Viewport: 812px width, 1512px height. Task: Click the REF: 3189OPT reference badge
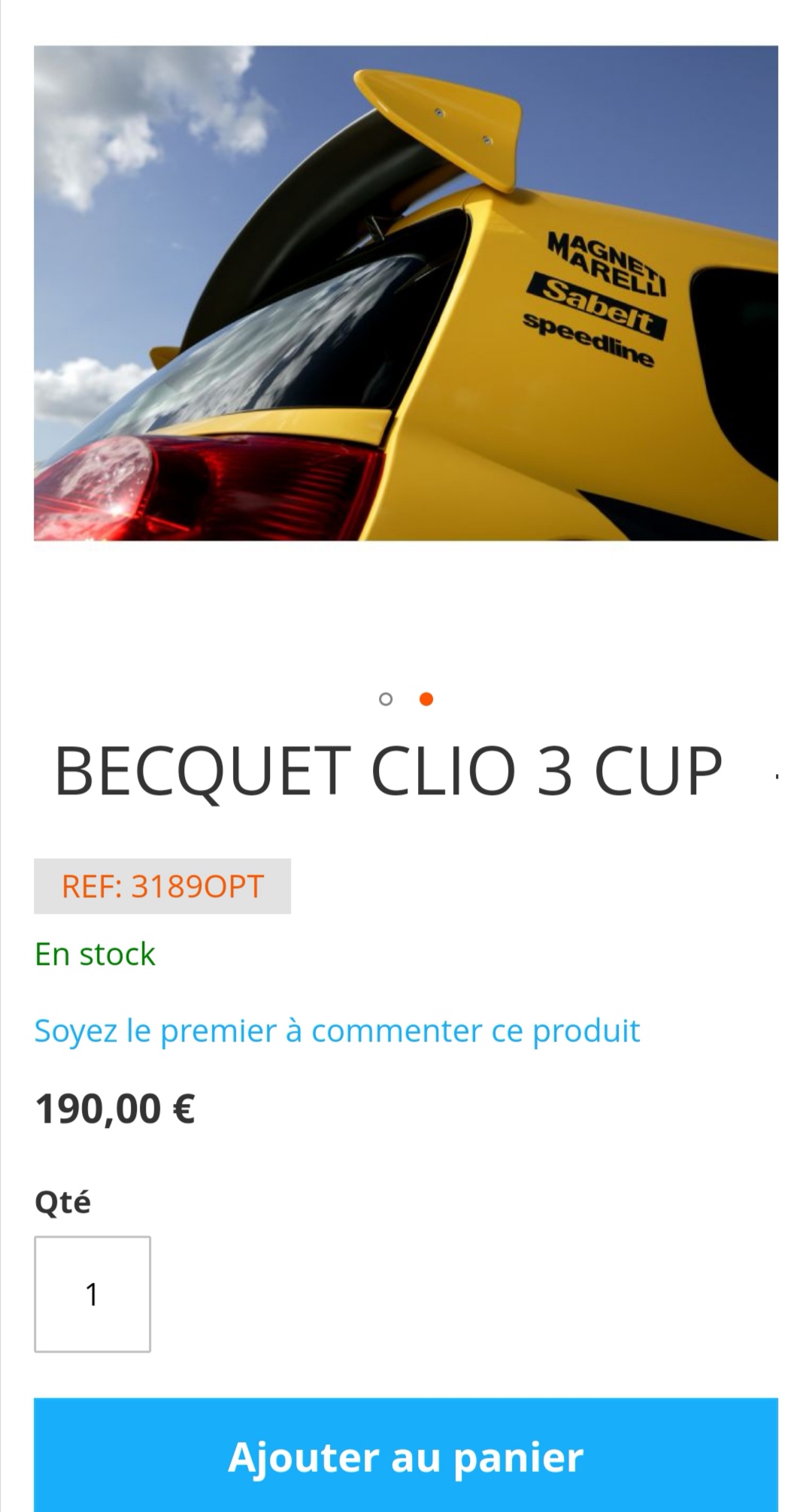162,886
